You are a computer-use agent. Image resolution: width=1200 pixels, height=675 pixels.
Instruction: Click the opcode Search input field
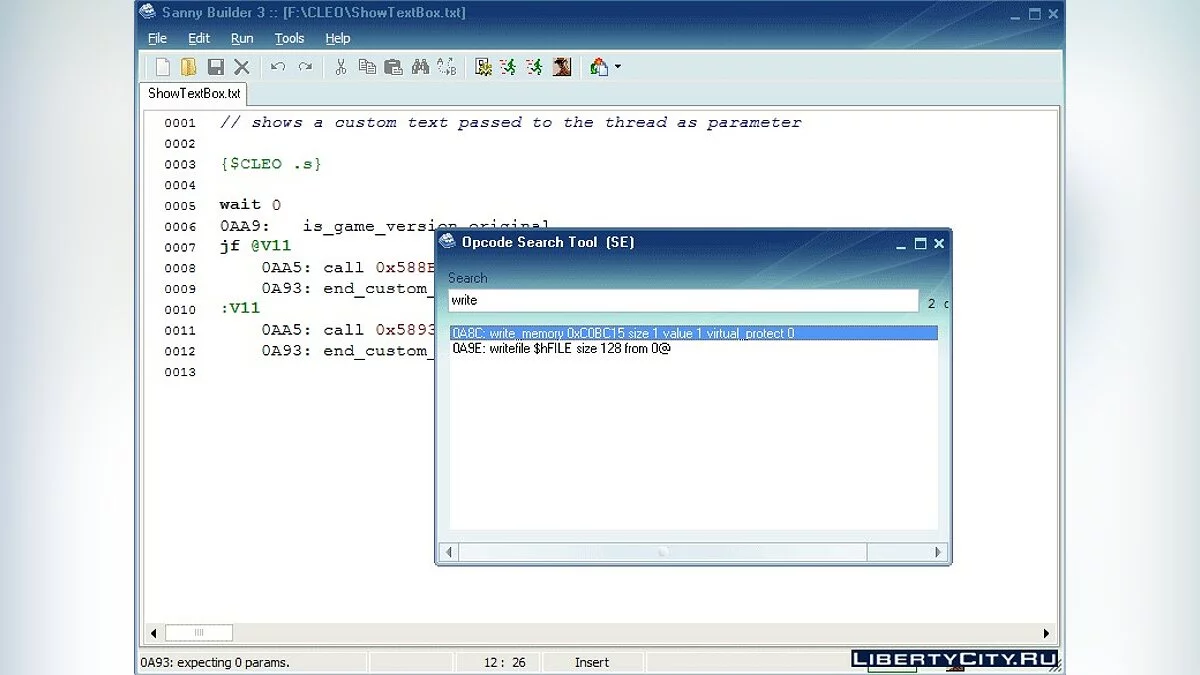[682, 301]
